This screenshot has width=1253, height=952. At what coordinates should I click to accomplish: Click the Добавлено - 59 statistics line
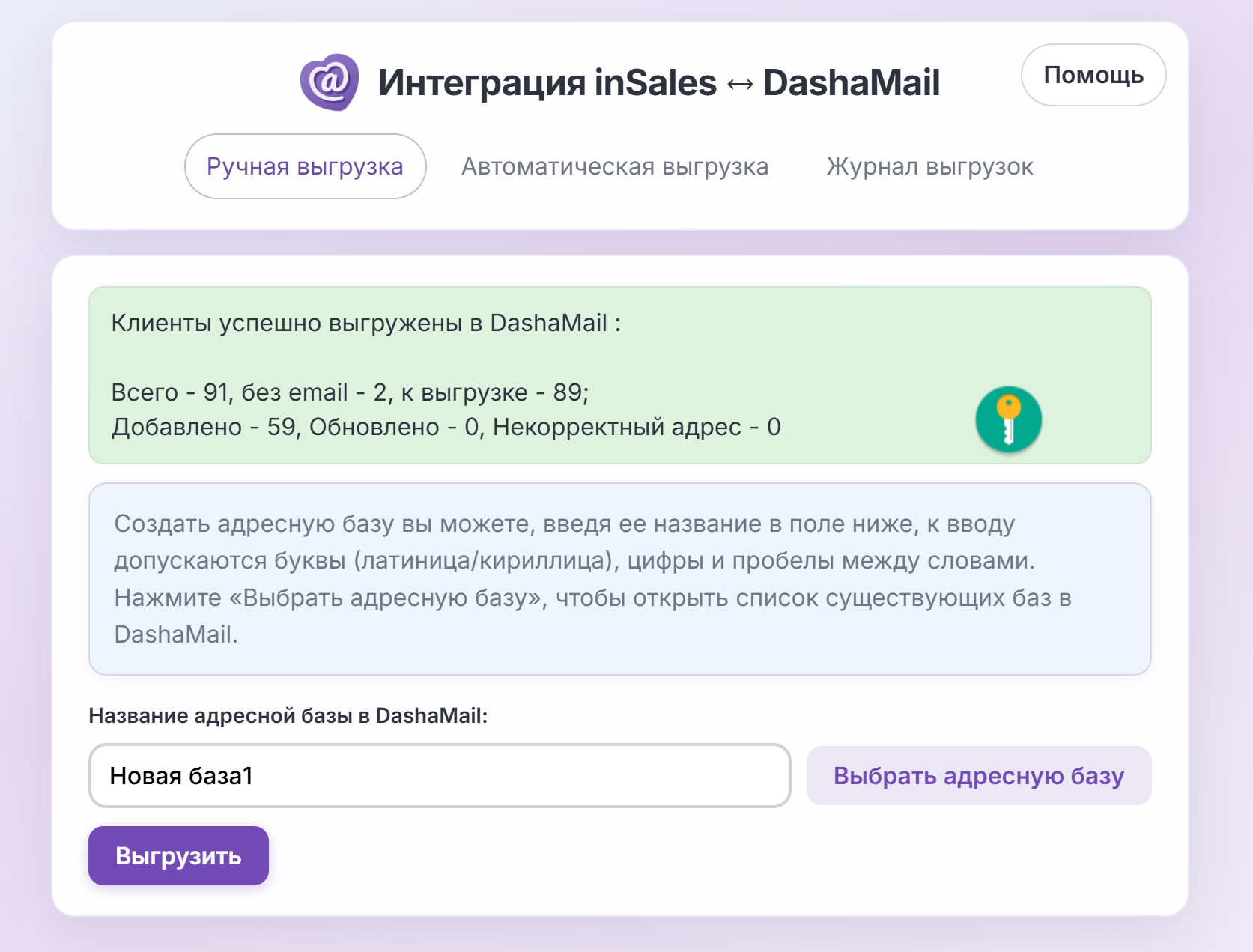point(446,427)
